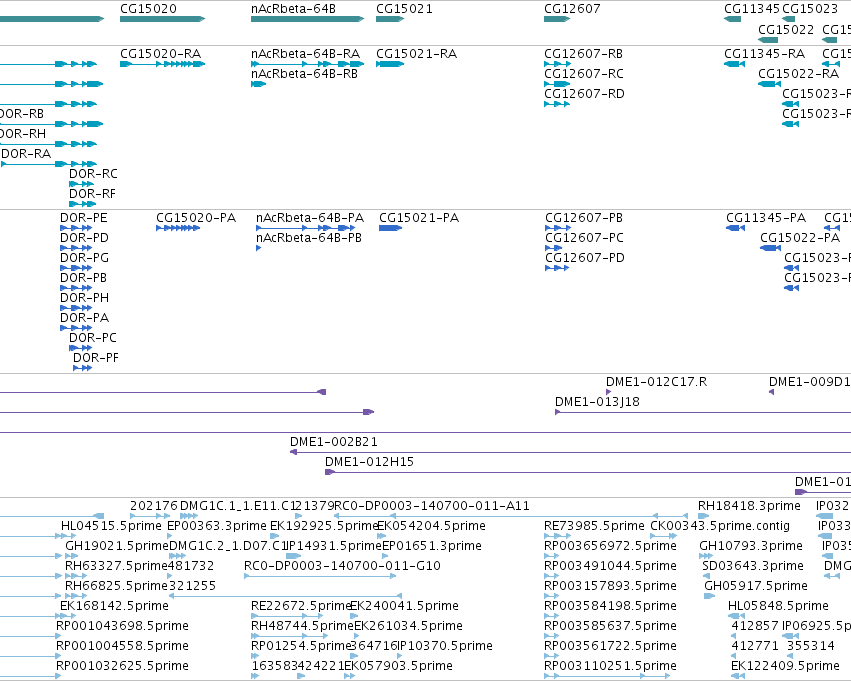Click transcript CG12607-RC label
Image resolution: width=851 pixels, height=681 pixels.
click(x=584, y=74)
